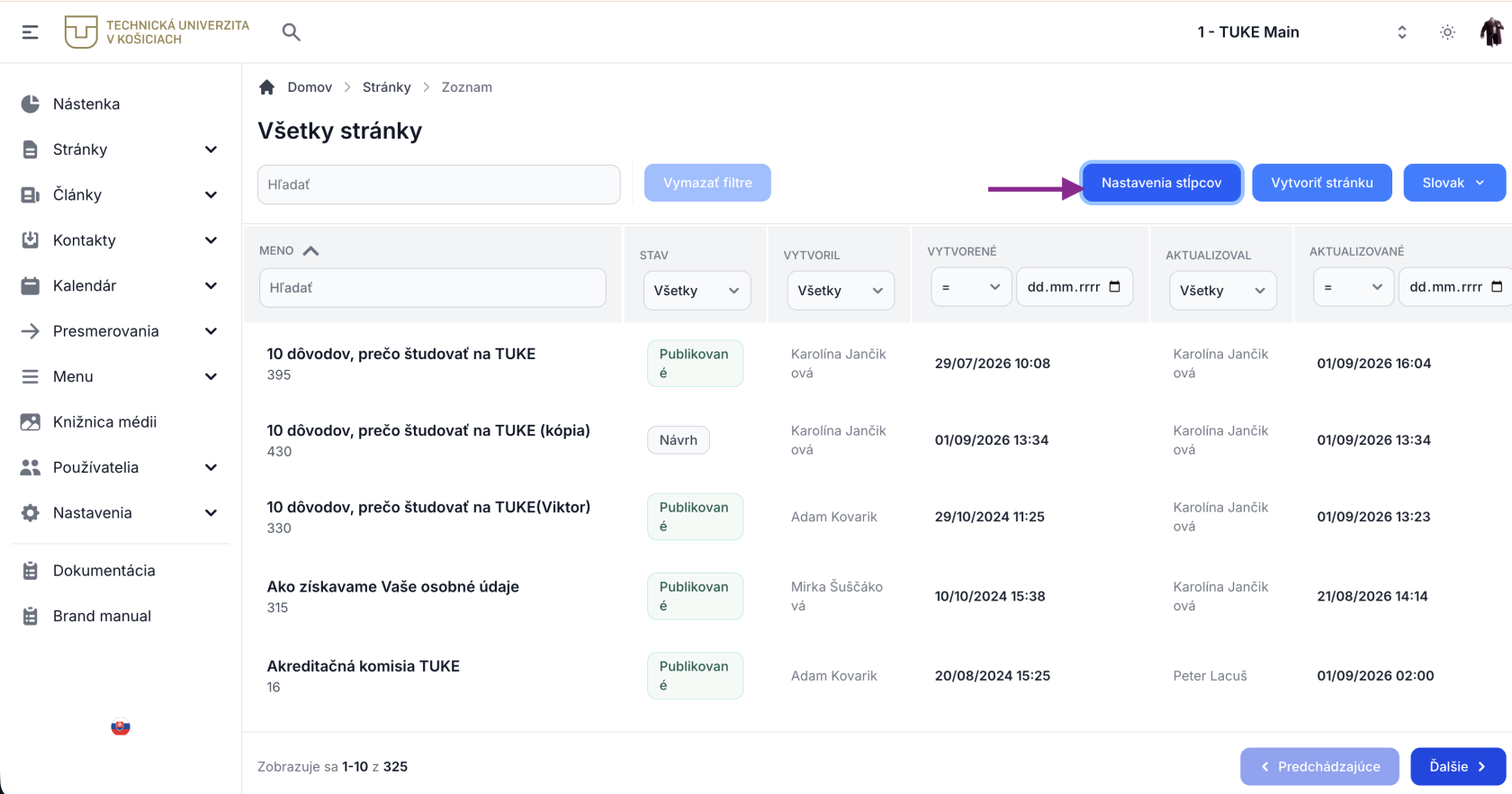Open the Slovak language dropdown button
This screenshot has height=794, width=1512.
tap(1454, 183)
